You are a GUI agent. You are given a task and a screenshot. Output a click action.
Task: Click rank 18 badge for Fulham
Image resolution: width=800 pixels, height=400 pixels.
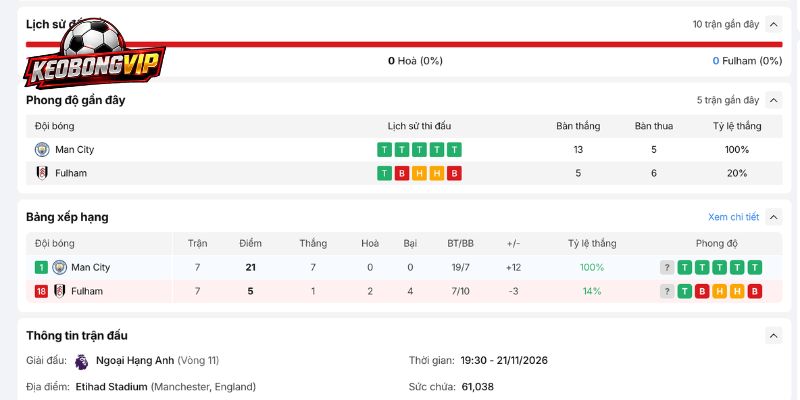coord(41,291)
